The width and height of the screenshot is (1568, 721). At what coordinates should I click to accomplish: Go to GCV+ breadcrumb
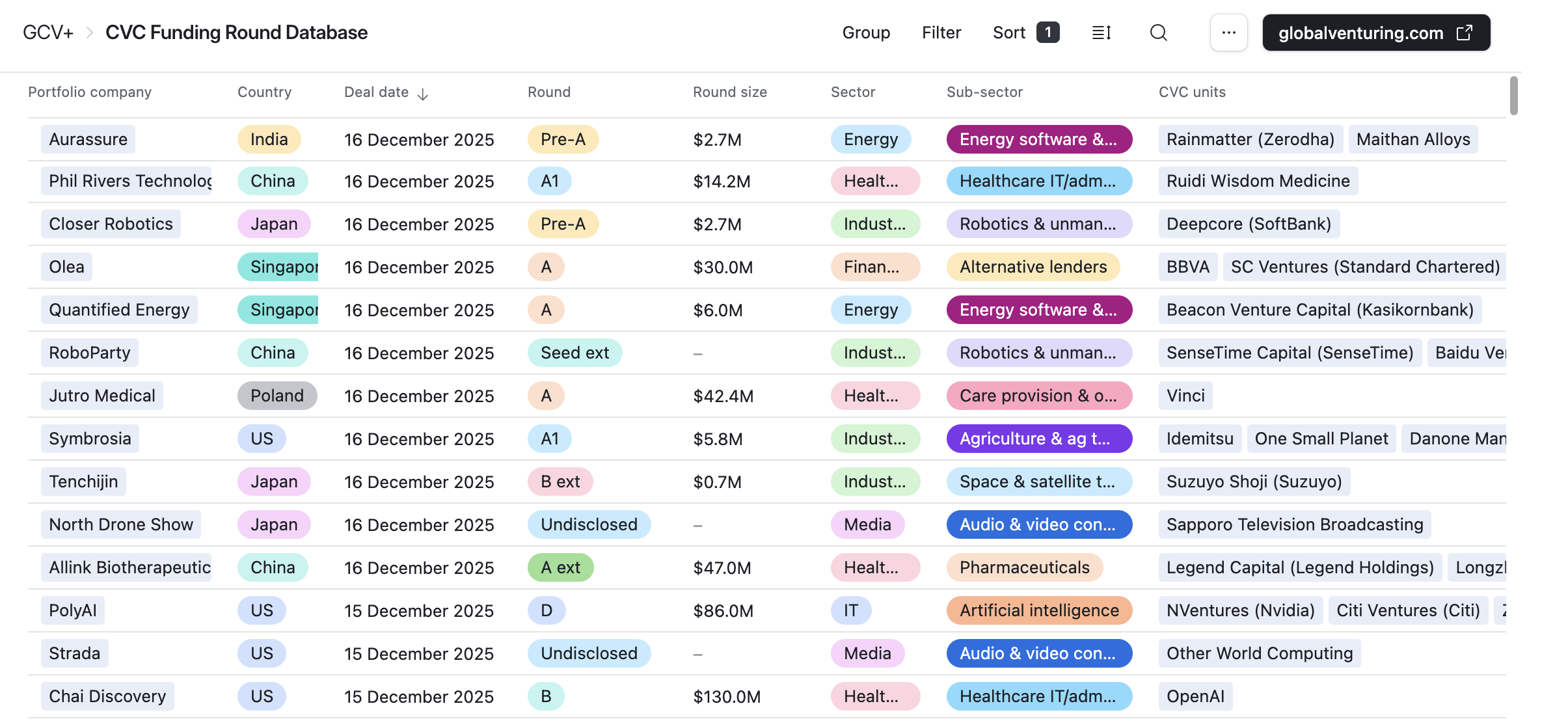point(48,33)
